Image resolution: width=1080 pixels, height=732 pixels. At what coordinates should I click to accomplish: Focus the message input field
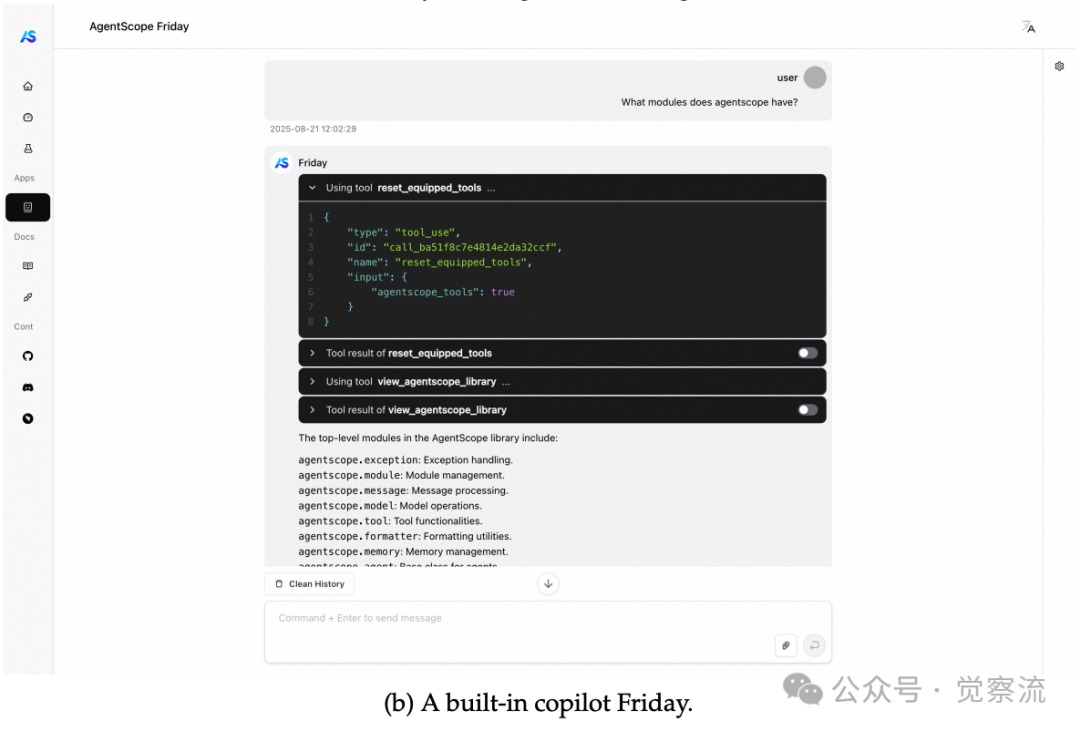tap(548, 633)
